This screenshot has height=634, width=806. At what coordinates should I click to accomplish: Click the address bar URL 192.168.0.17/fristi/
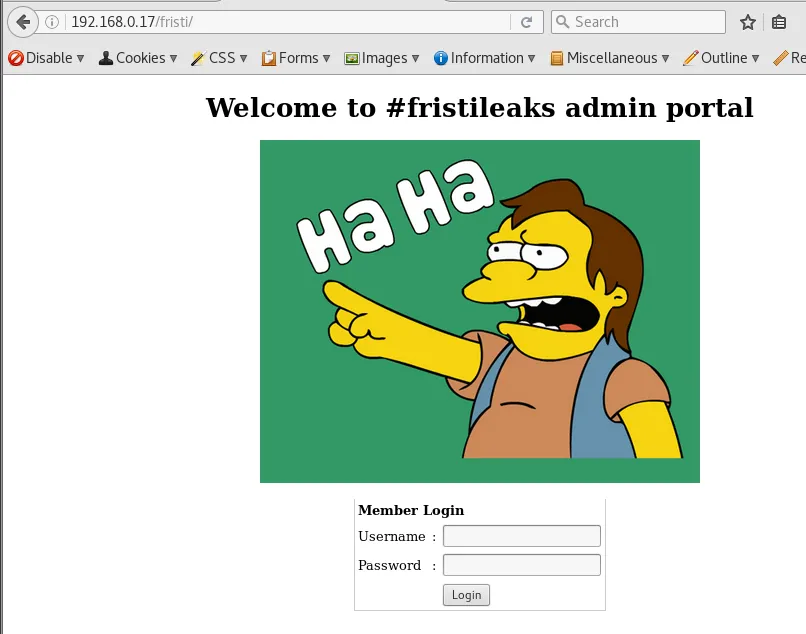[132, 22]
